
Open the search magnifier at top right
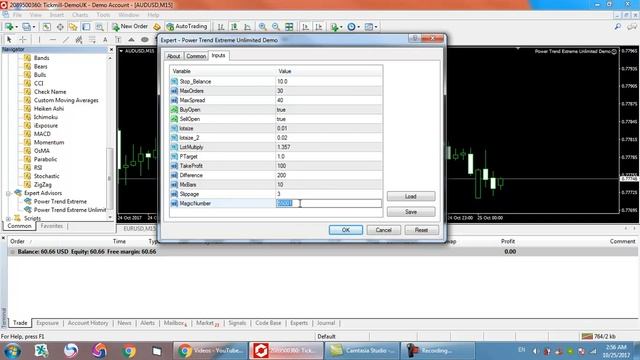[618, 27]
